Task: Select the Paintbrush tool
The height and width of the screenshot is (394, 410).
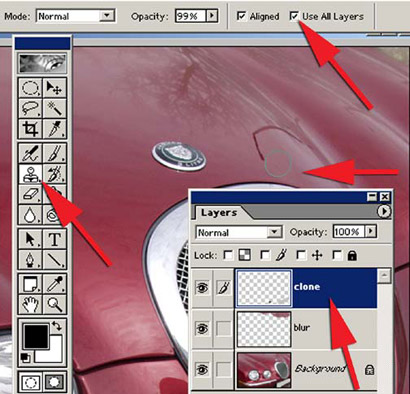Action: point(54,153)
